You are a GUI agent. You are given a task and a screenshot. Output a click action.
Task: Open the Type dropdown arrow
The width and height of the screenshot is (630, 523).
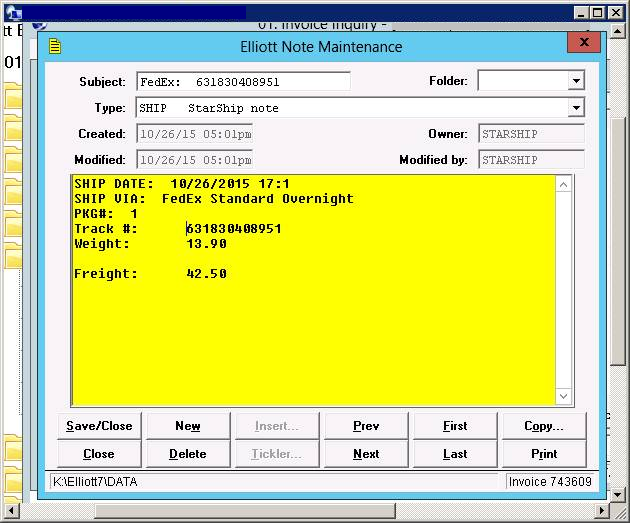click(576, 108)
